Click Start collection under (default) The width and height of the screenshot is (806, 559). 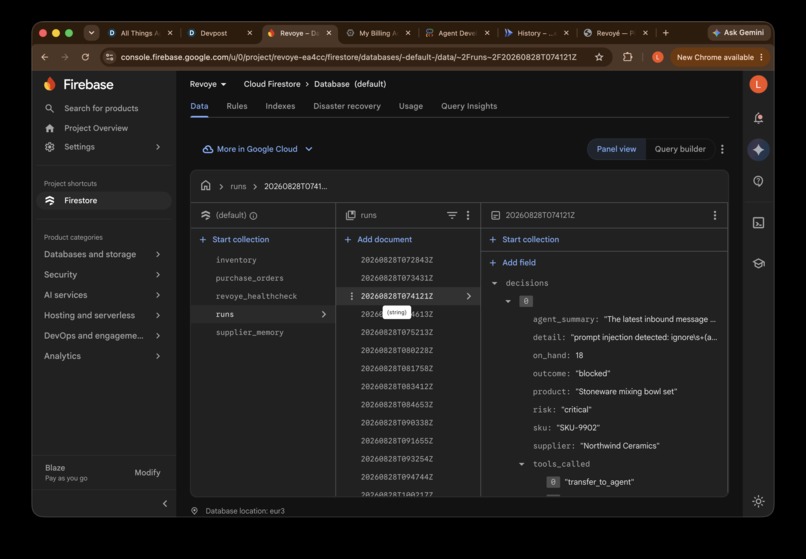pos(234,239)
